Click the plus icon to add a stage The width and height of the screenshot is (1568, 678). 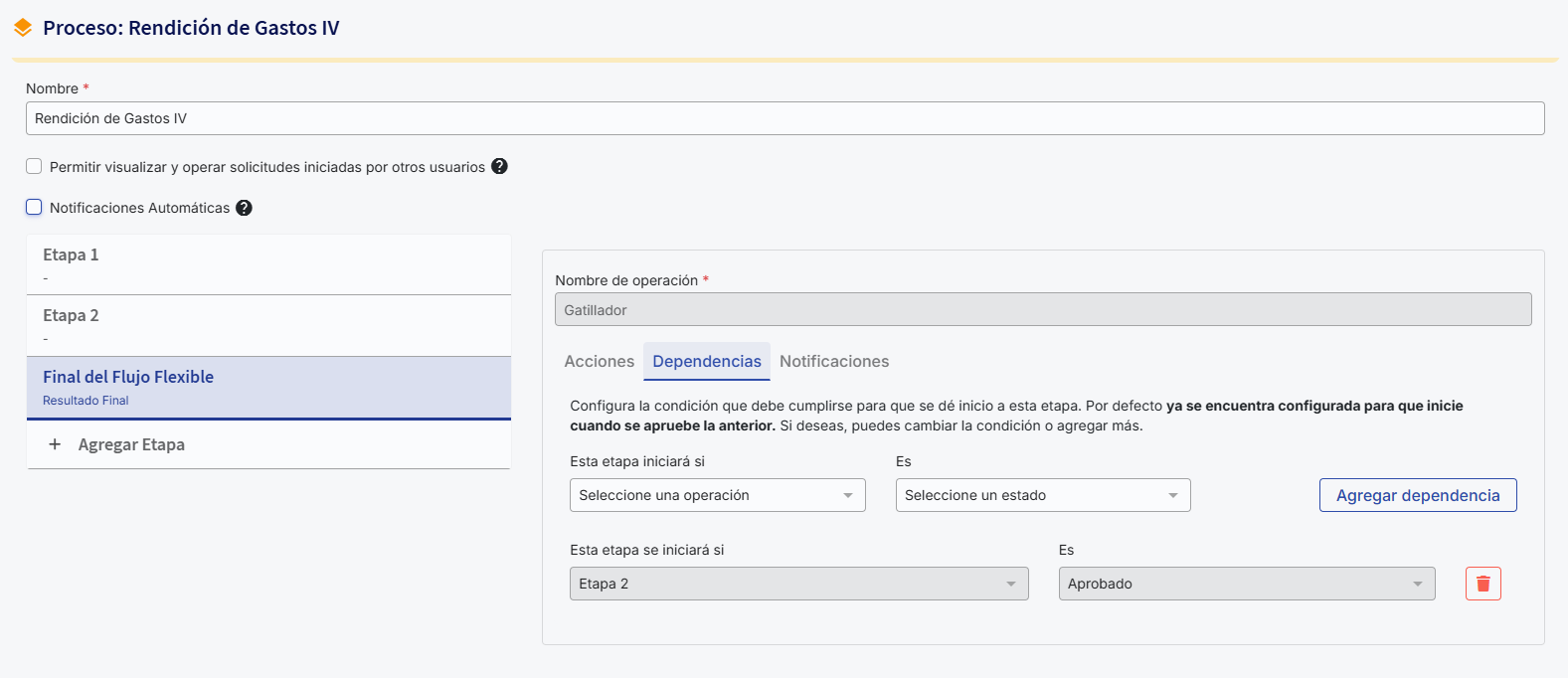pyautogui.click(x=55, y=444)
